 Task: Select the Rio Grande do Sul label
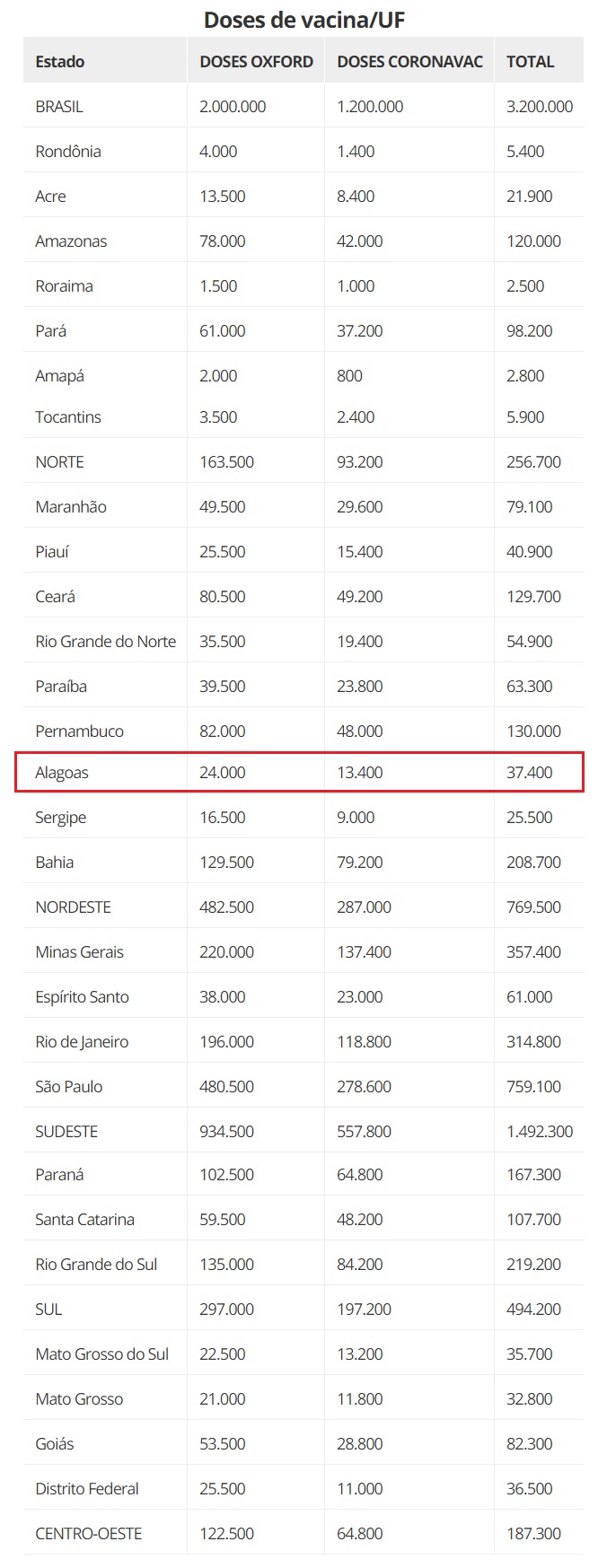click(96, 1265)
